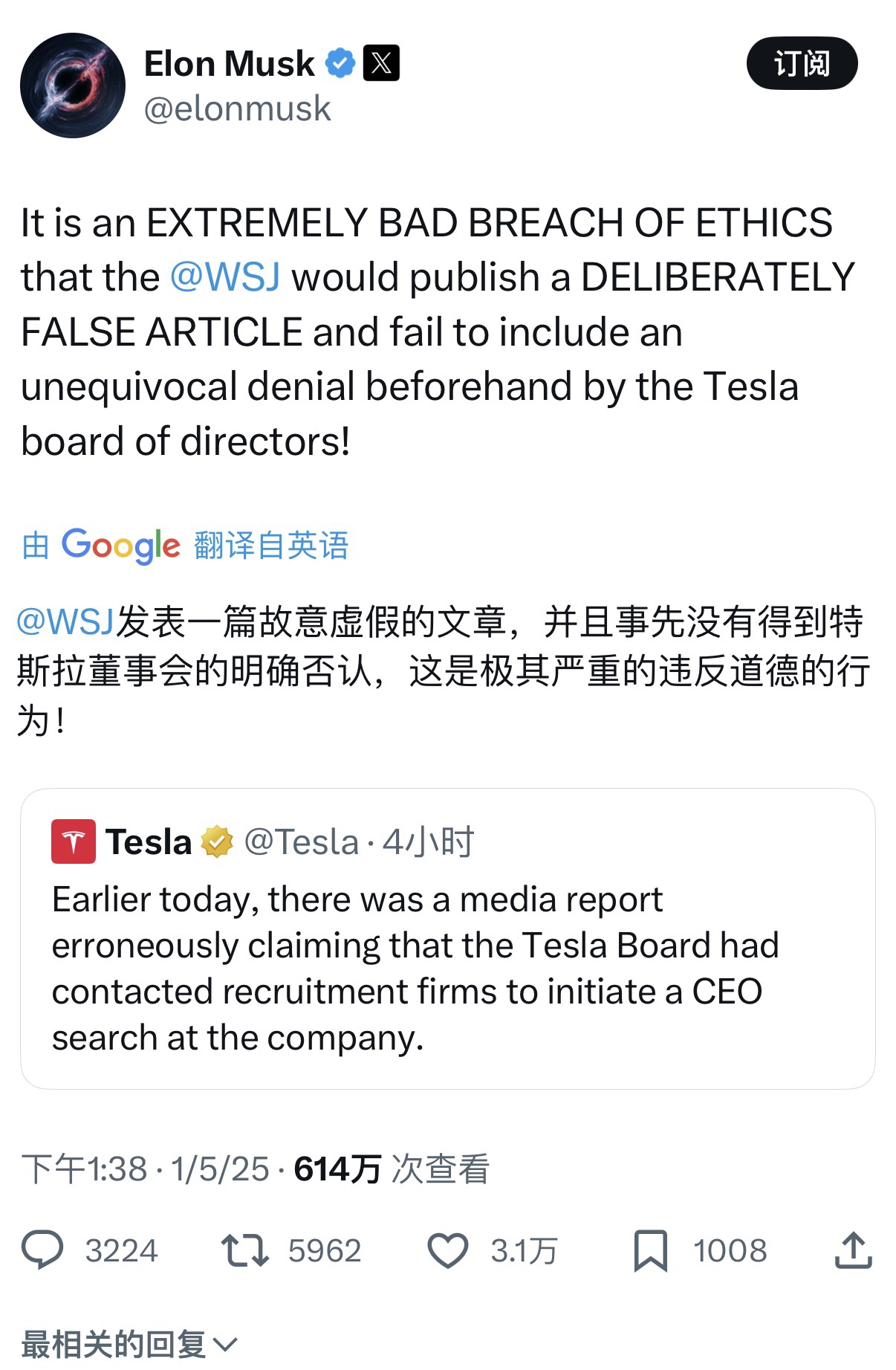
Task: Like the post with heart icon
Action: tap(447, 1250)
